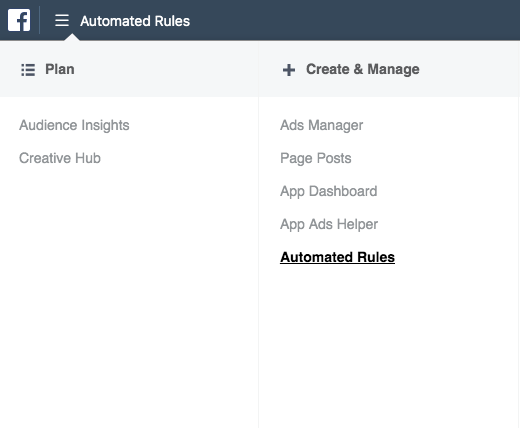Open the underlined Automated Rules link
Viewport: 520px width, 428px height.
point(337,257)
